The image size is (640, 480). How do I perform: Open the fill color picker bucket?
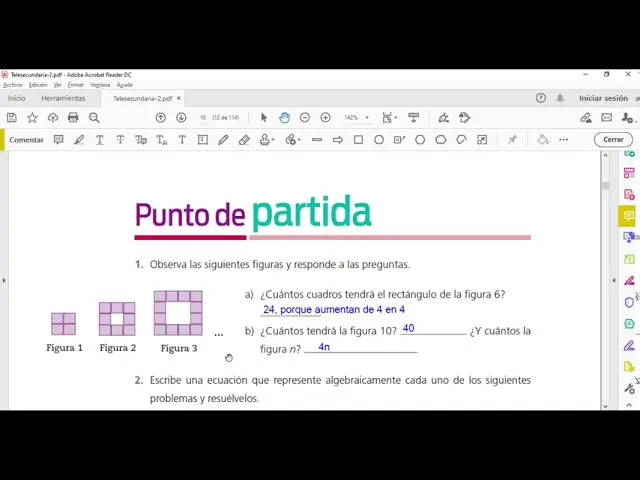(543, 140)
